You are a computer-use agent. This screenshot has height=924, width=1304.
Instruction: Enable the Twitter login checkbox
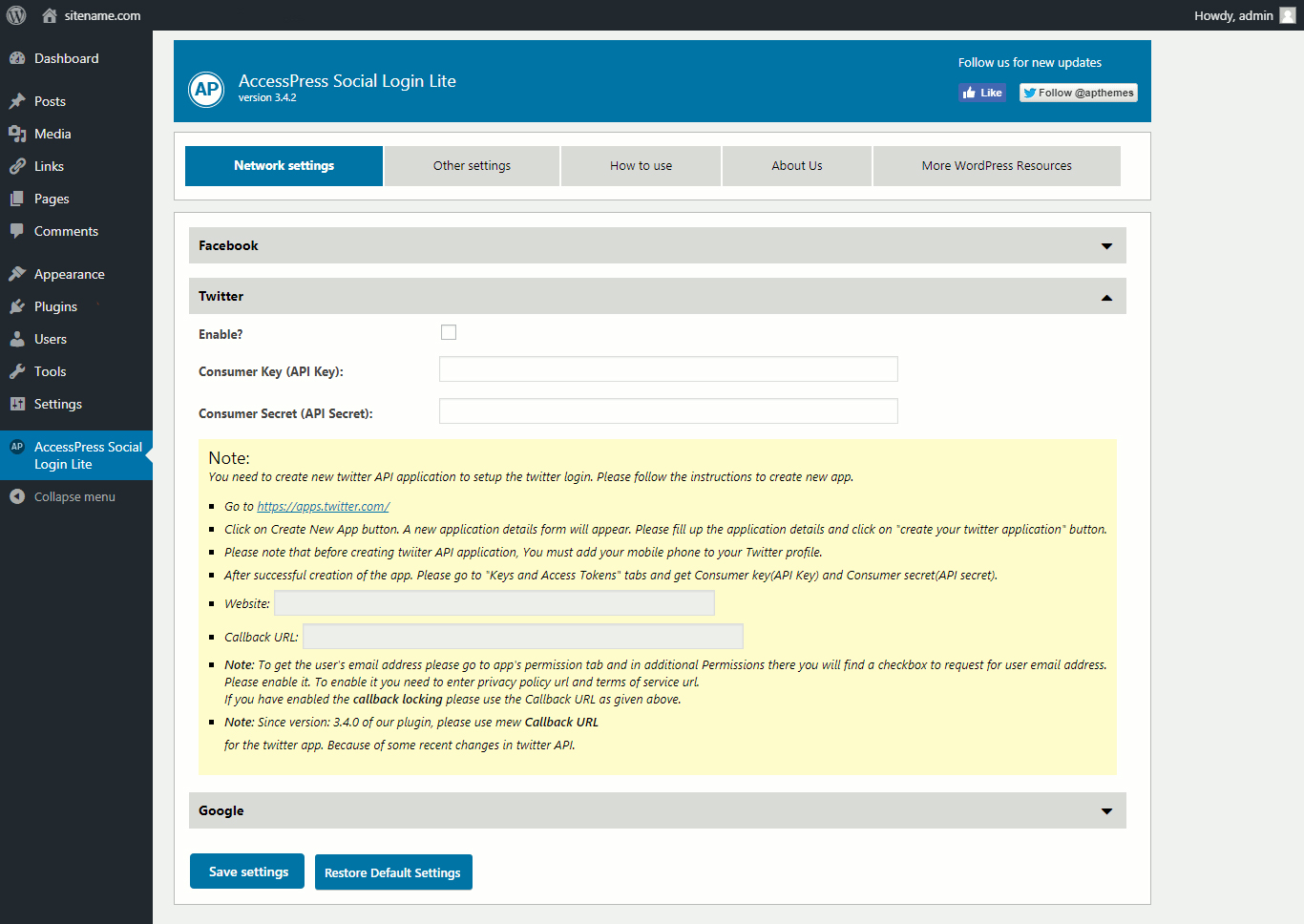pos(449,332)
